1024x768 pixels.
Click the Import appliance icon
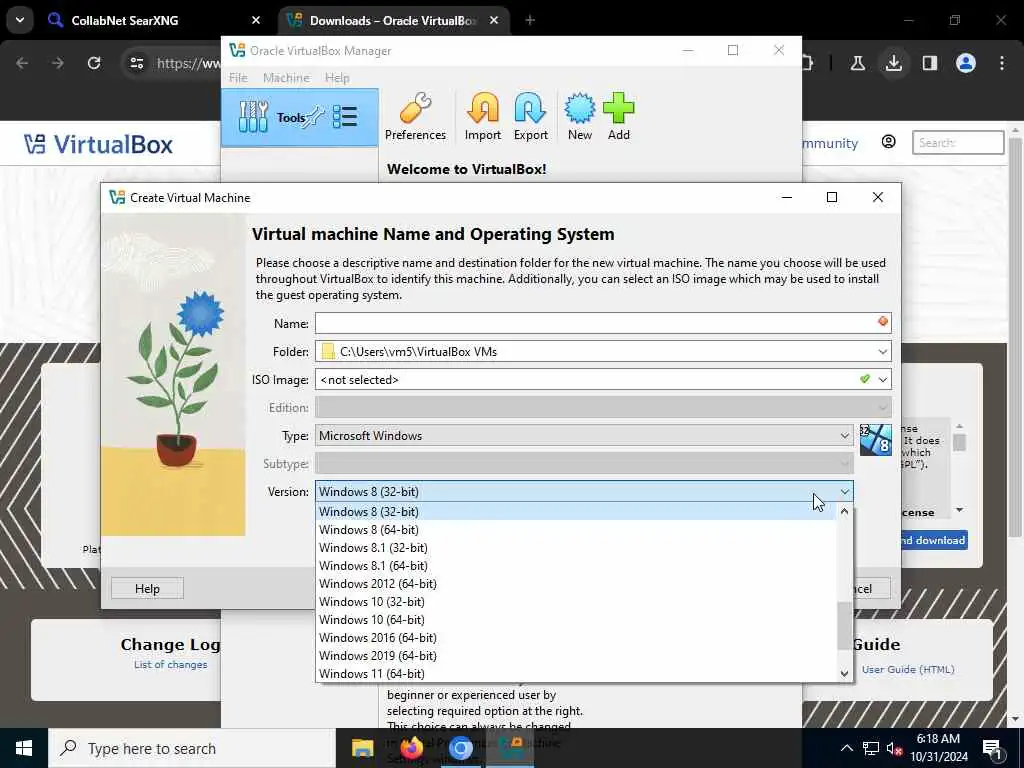point(483,117)
